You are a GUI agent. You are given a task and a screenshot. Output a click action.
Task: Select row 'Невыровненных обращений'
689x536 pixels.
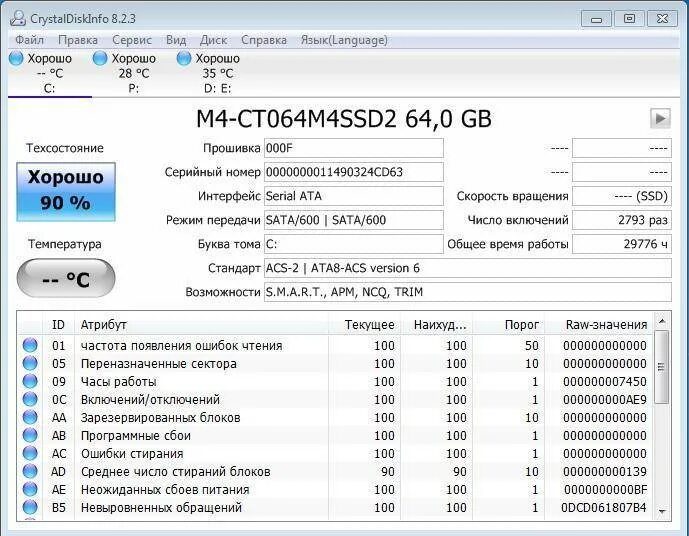pos(335,507)
